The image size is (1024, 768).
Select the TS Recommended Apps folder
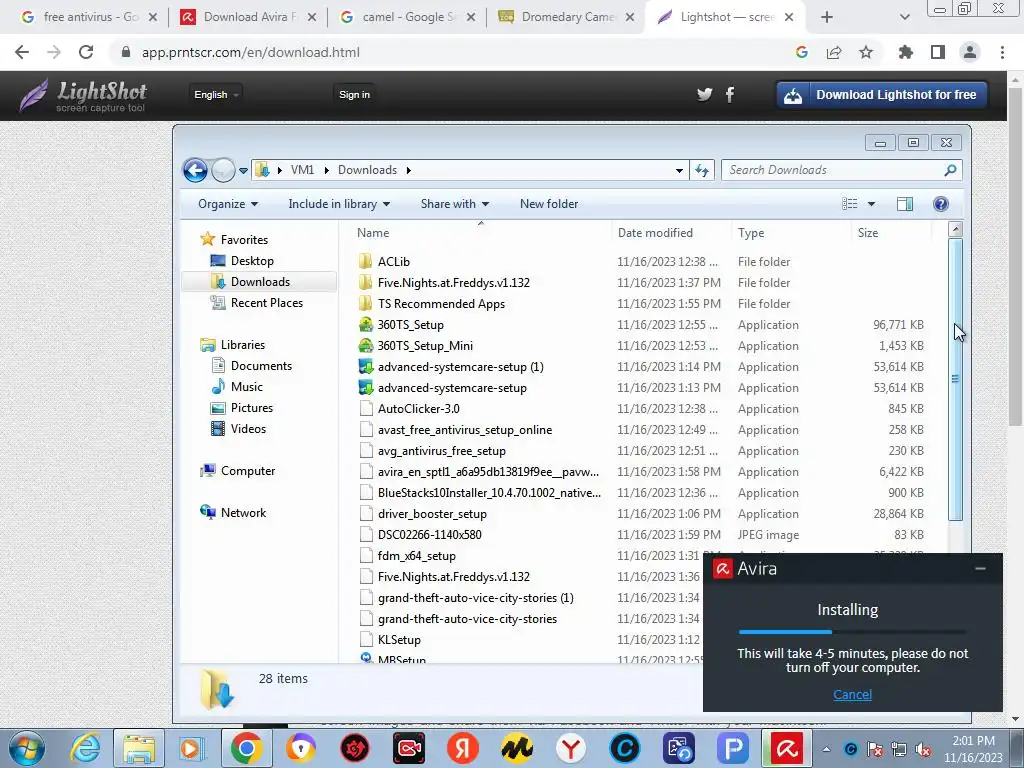[x=441, y=304]
